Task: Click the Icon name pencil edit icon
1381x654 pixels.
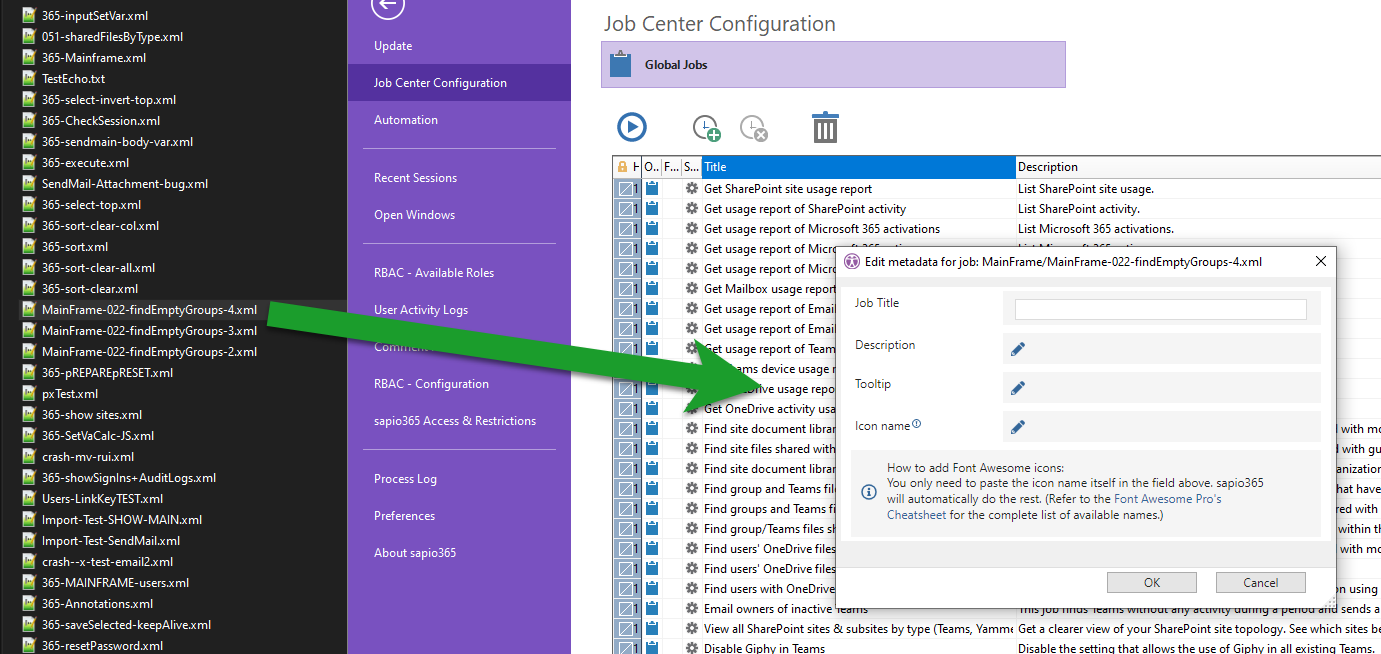Action: [x=1018, y=427]
